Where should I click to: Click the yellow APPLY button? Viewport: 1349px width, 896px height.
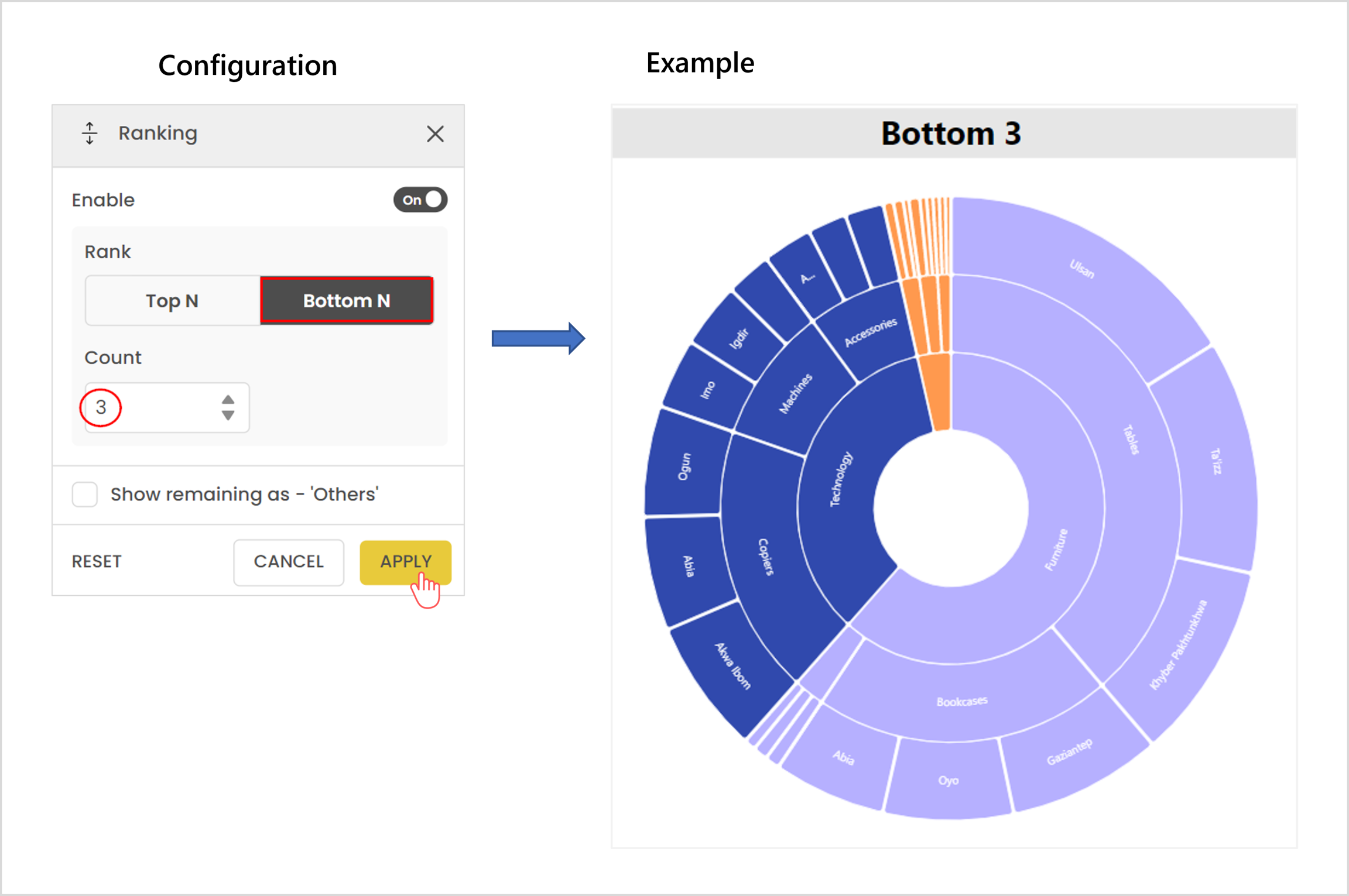pos(405,562)
